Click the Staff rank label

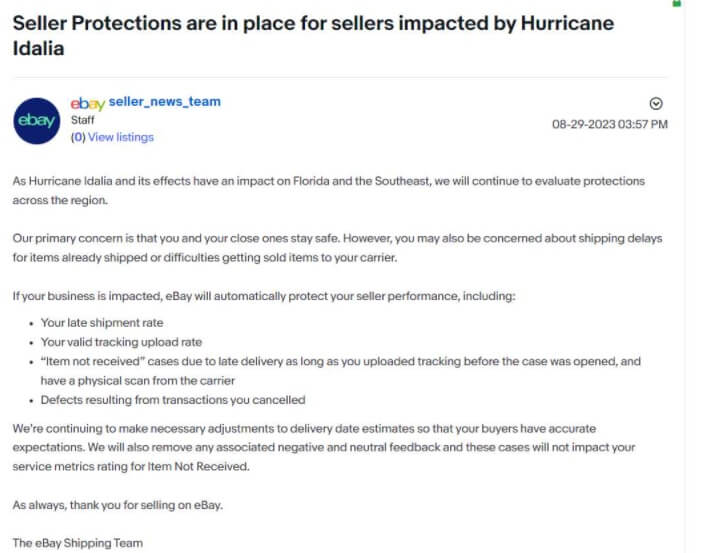(83, 119)
